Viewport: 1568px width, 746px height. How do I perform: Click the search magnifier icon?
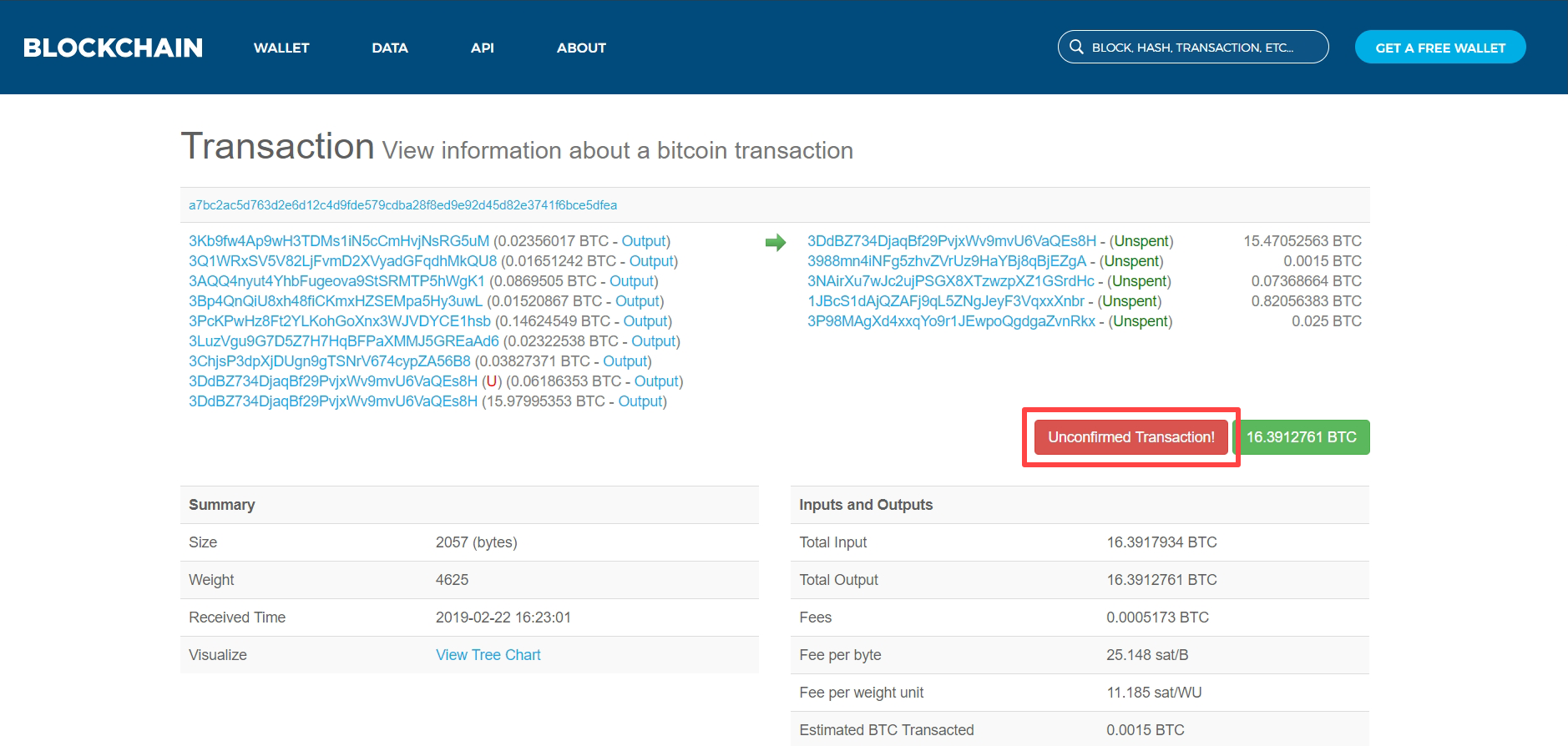tap(1076, 47)
